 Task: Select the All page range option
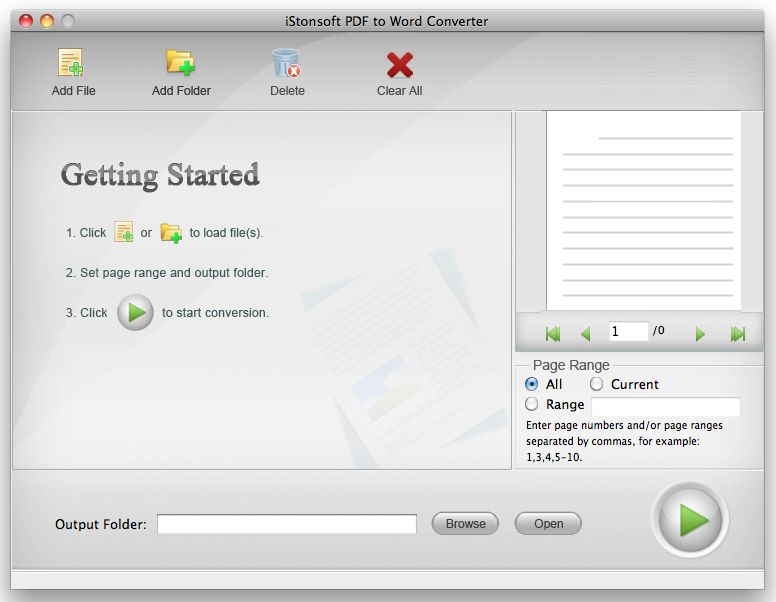(x=532, y=384)
